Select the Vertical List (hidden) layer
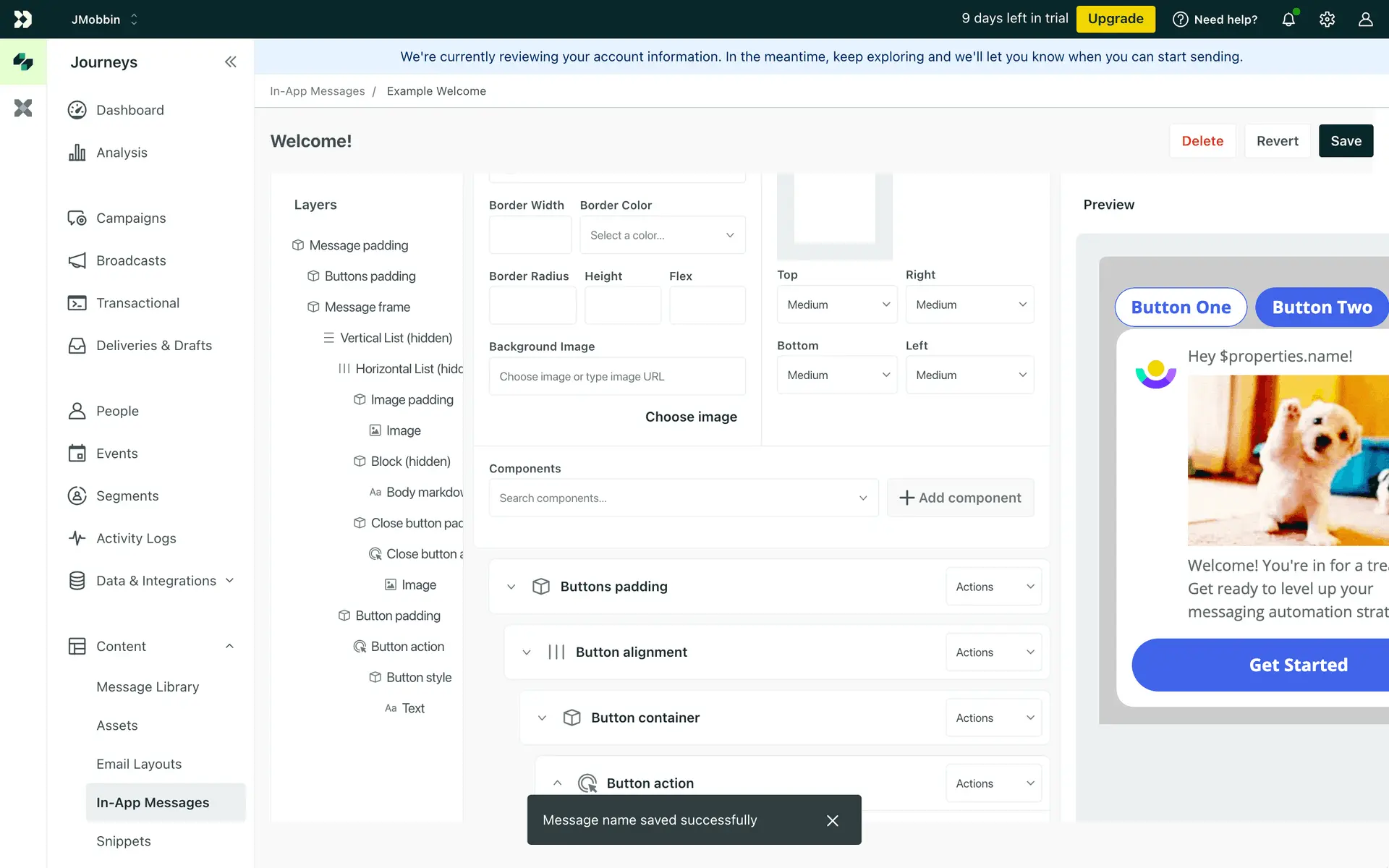Image resolution: width=1389 pixels, height=868 pixels. tap(396, 338)
